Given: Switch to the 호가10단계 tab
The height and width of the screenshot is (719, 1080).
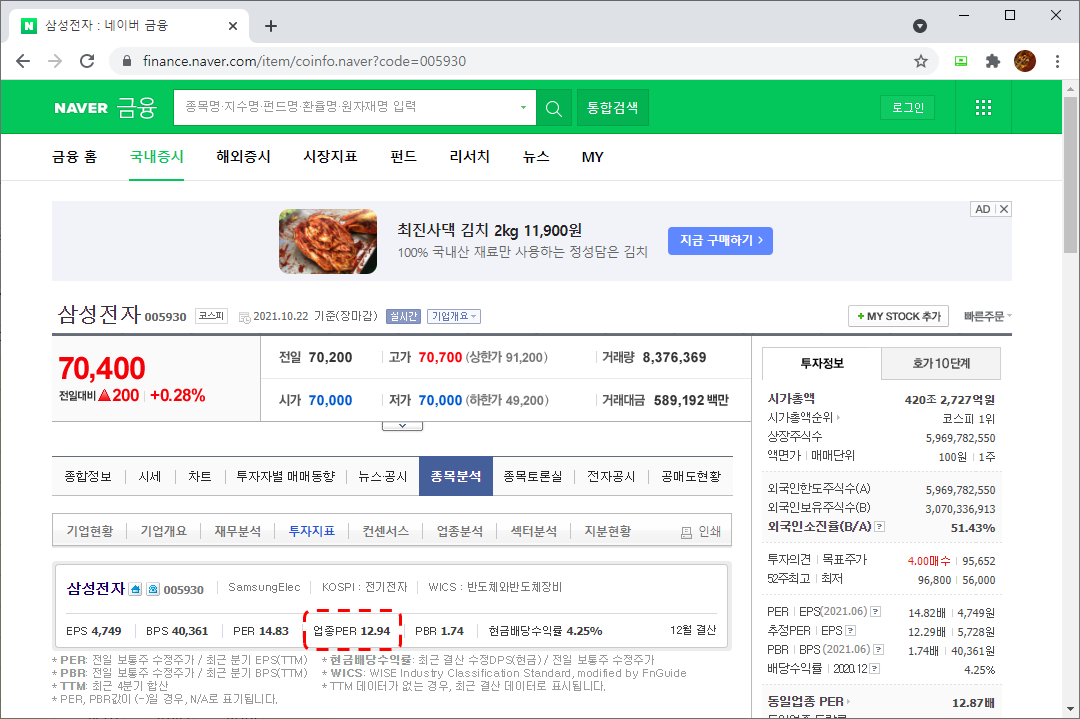Looking at the screenshot, I should 941,364.
